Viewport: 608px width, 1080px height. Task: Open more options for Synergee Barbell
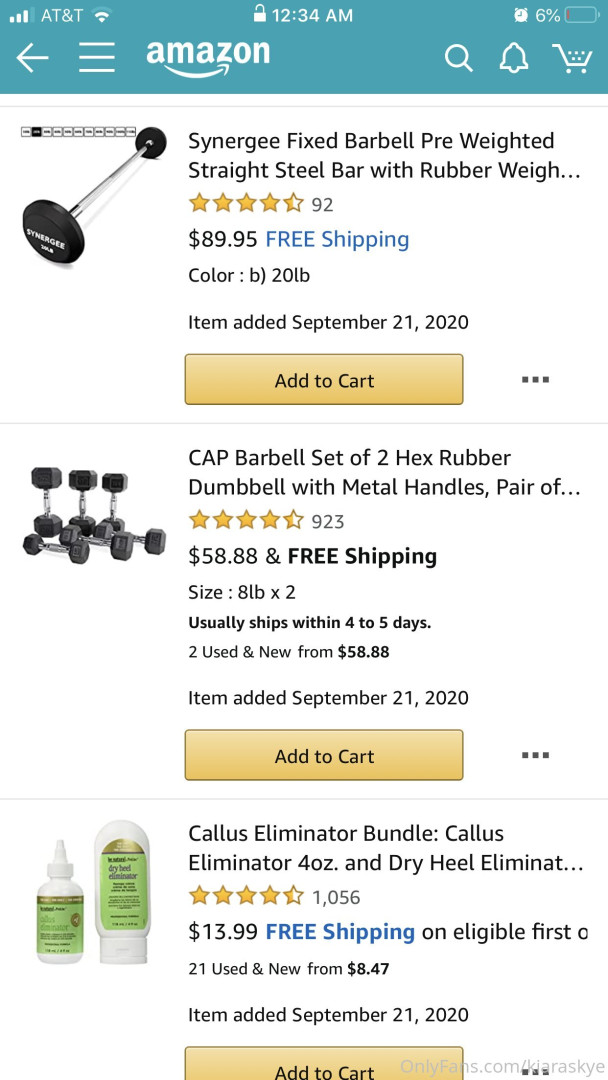pyautogui.click(x=535, y=380)
